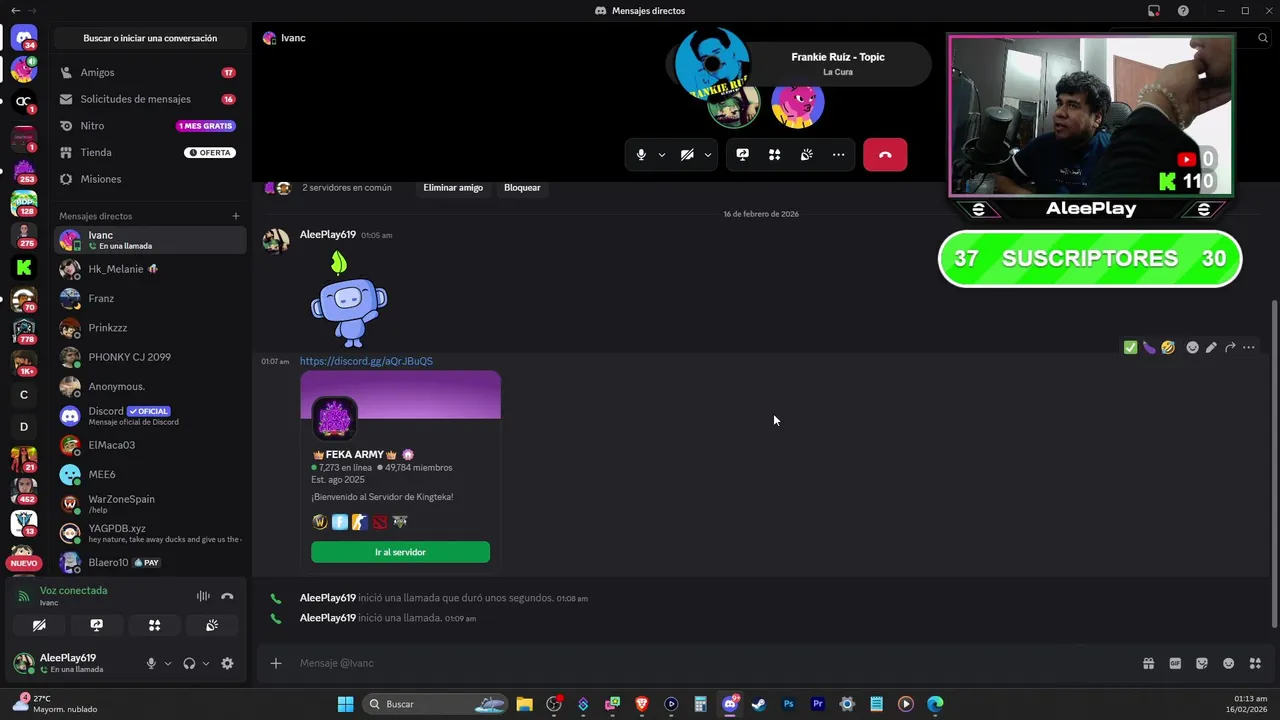Open PHONKY CJ 2099 conversation
The image size is (1280, 720).
tap(150, 357)
